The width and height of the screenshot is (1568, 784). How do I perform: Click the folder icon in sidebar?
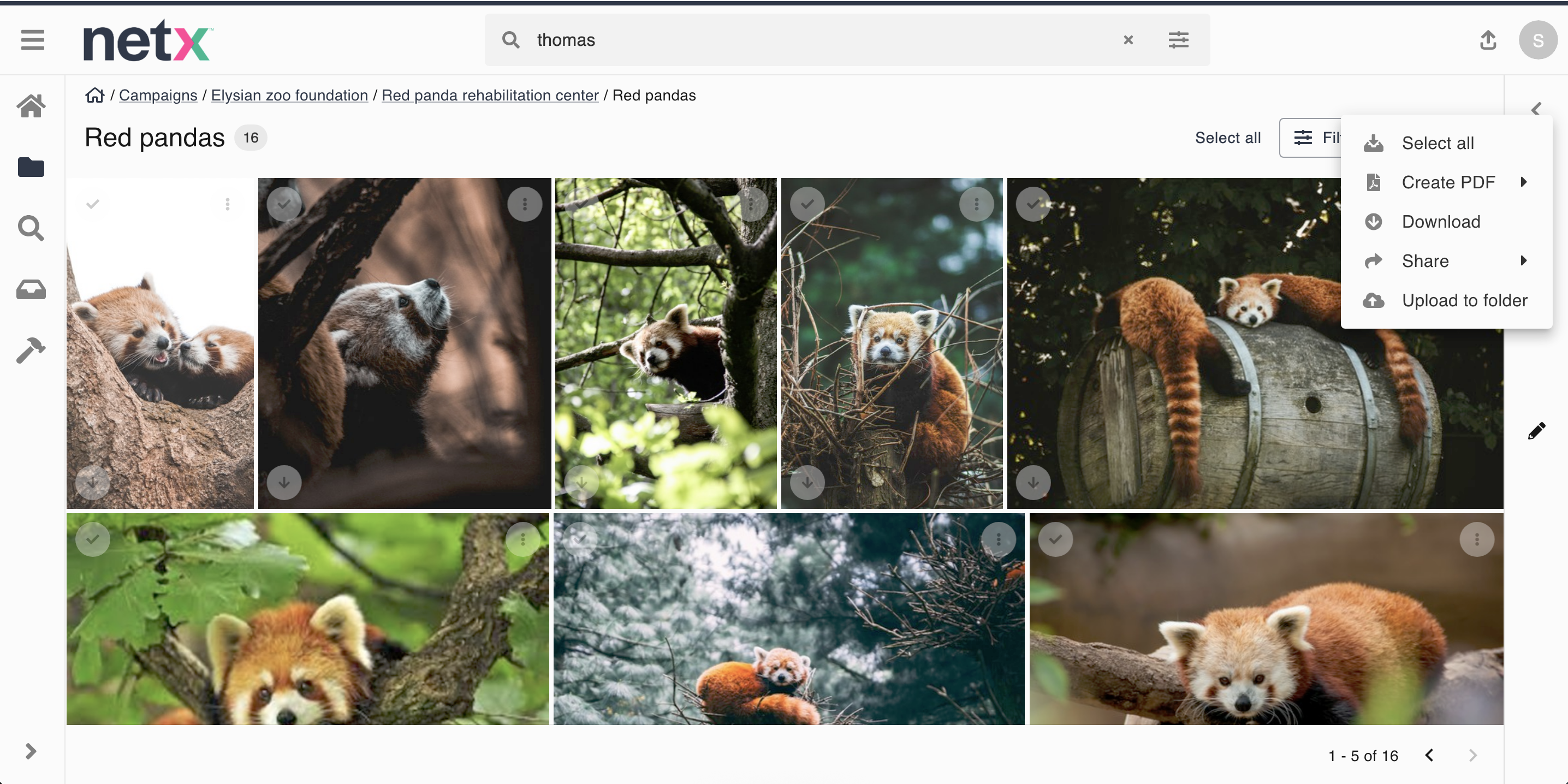[x=31, y=167]
